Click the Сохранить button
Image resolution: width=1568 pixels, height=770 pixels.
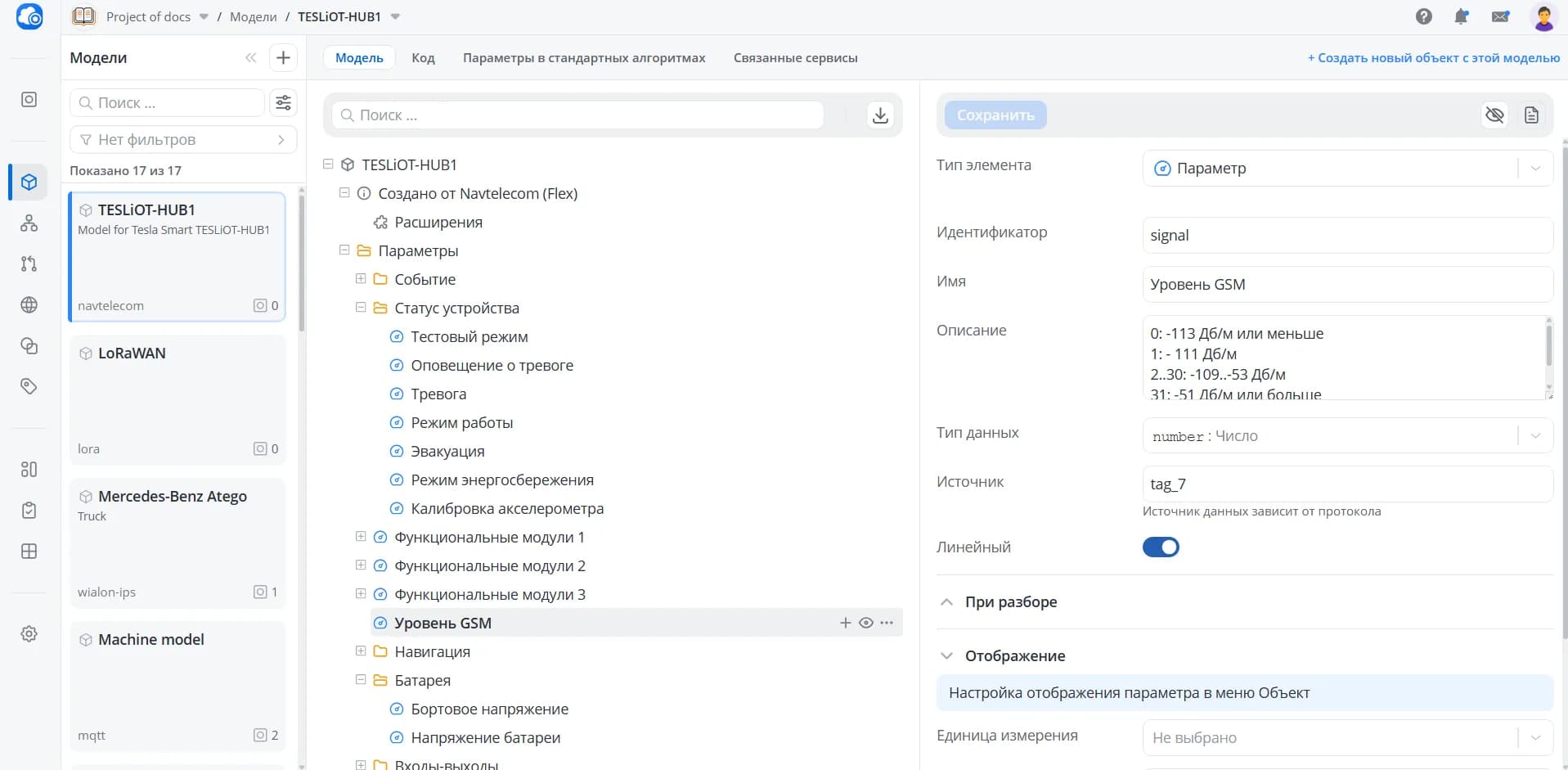[995, 115]
